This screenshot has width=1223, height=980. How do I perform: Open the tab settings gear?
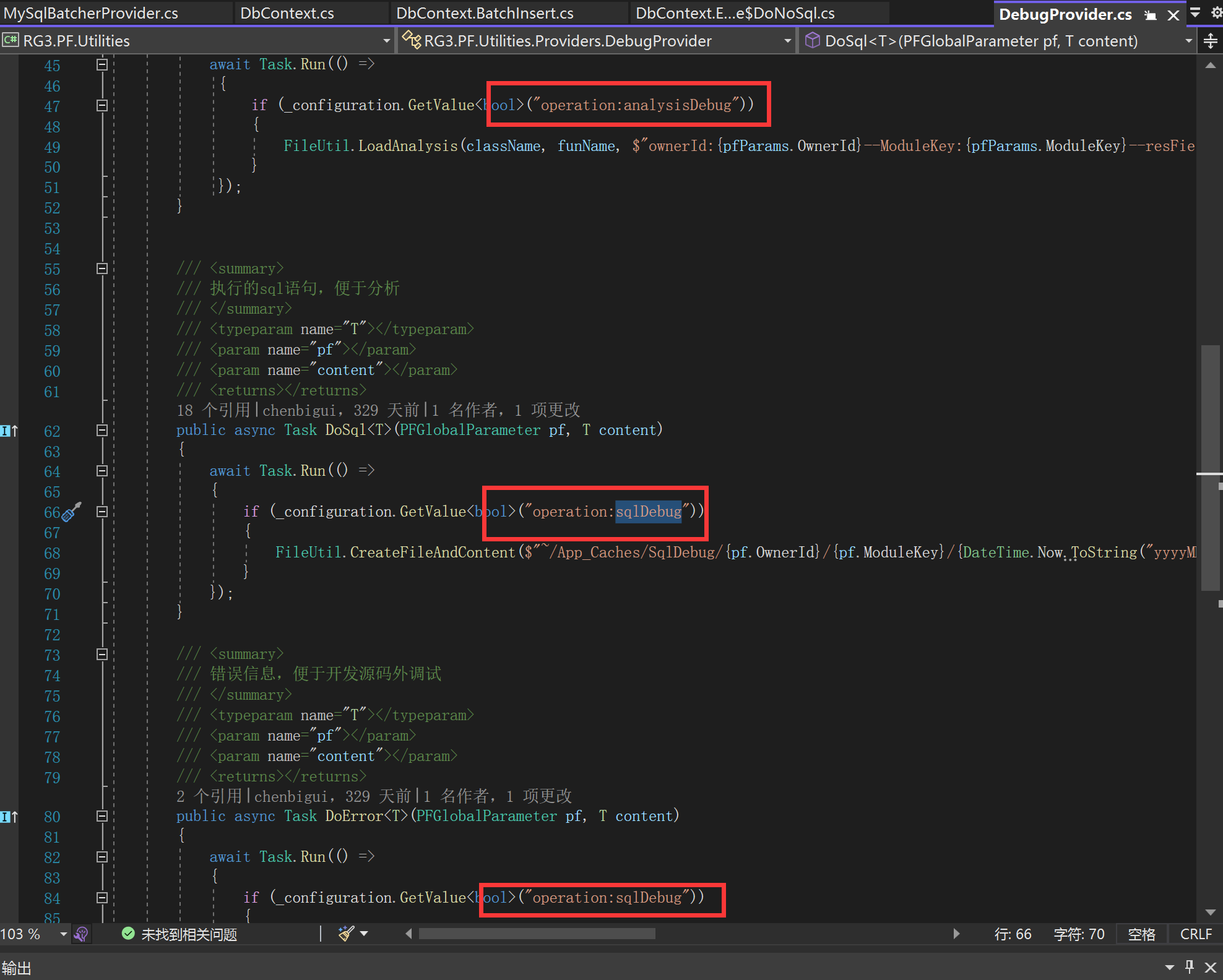pos(1216,13)
